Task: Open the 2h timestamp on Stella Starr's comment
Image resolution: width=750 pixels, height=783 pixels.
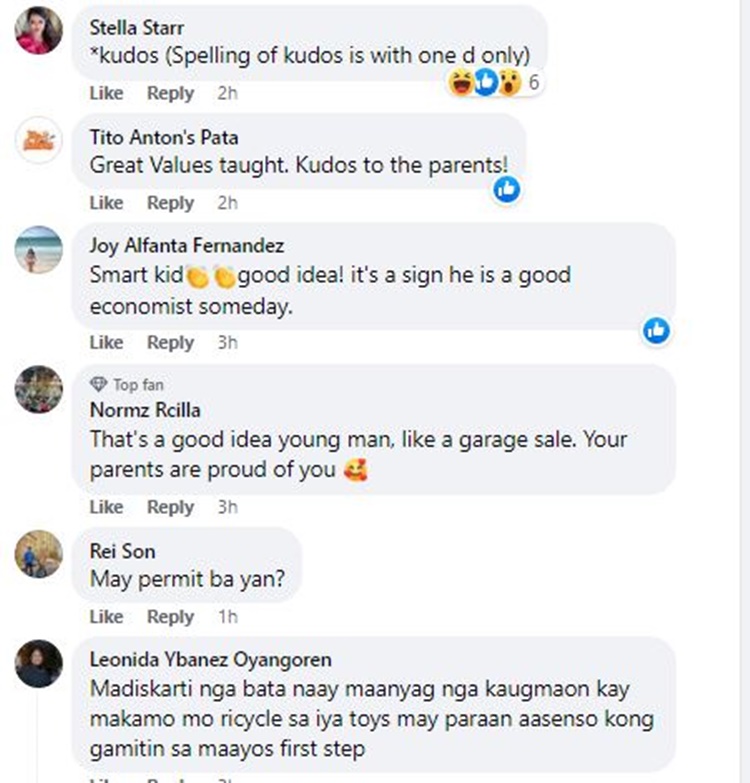Action: point(228,93)
